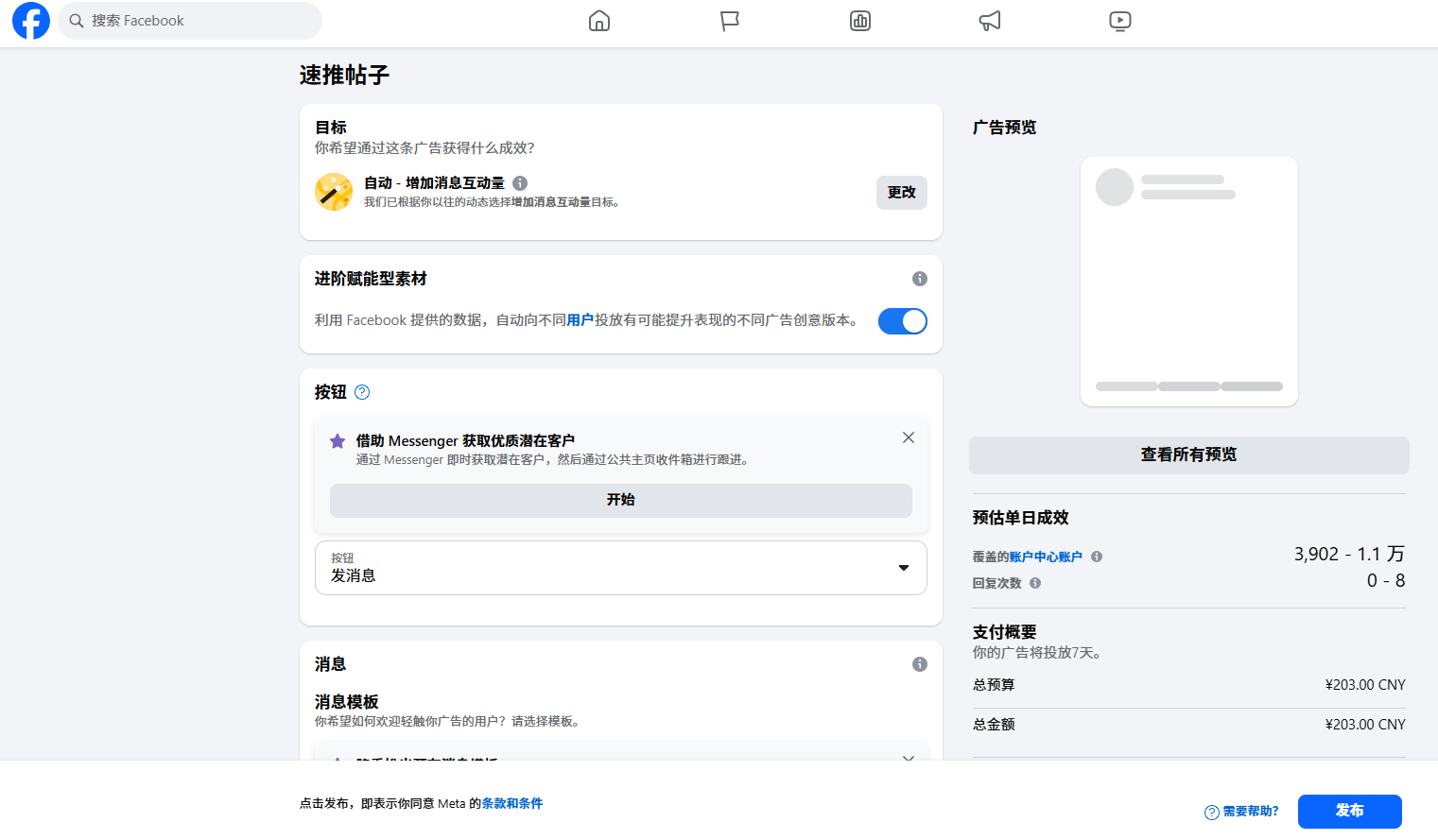
Task: Open the insights bar chart icon
Action: 860,21
